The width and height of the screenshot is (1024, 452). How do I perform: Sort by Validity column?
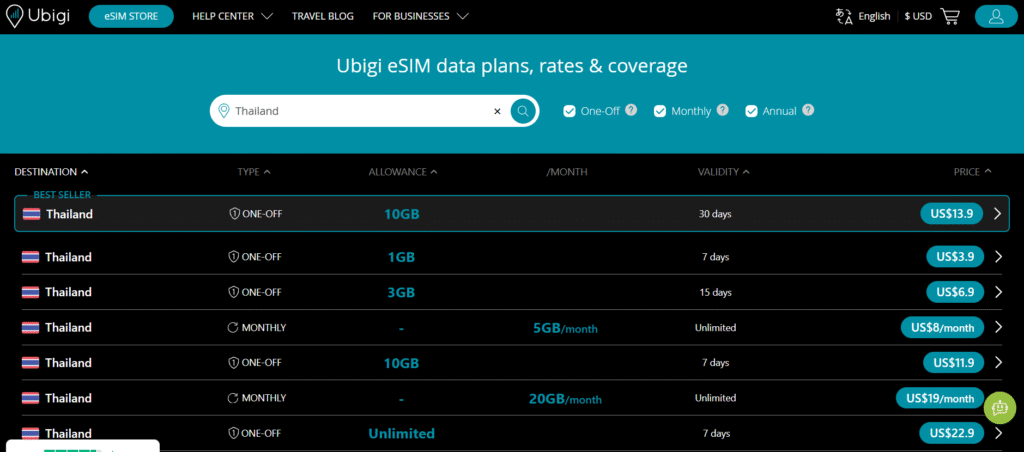click(x=724, y=172)
